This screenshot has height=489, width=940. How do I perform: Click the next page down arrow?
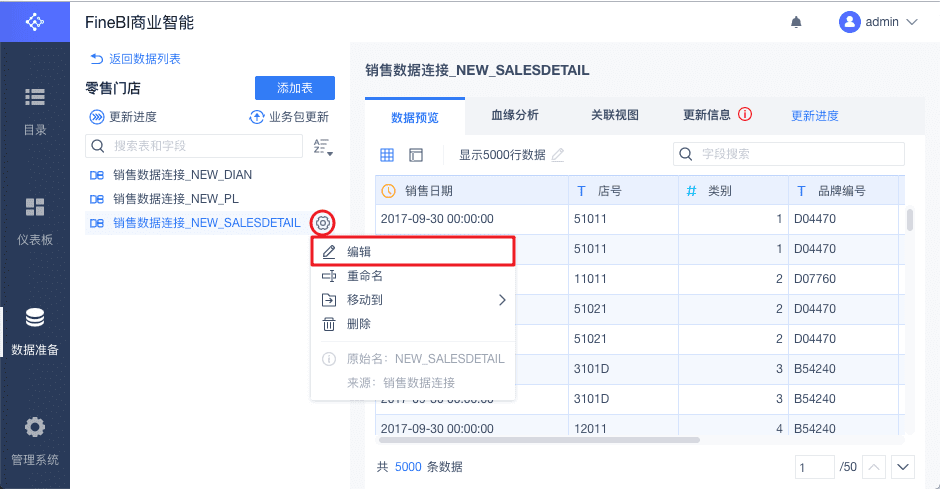tap(904, 467)
